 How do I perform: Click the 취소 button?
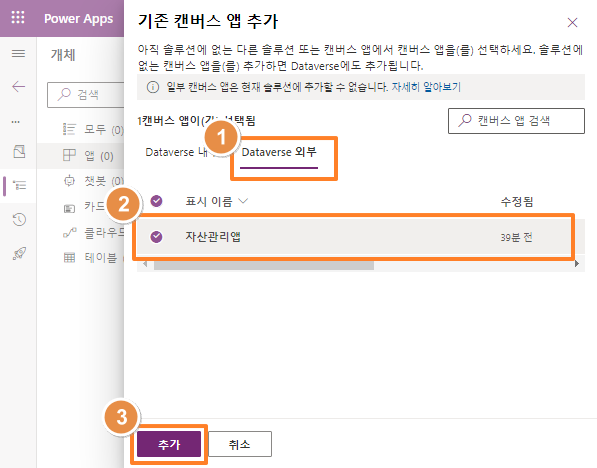point(240,444)
